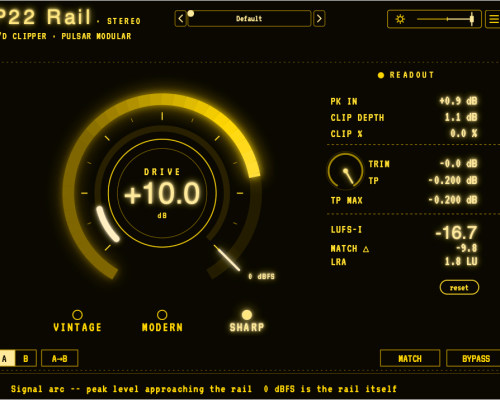
Task: Click the STEREO label in the header
Action: point(124,21)
